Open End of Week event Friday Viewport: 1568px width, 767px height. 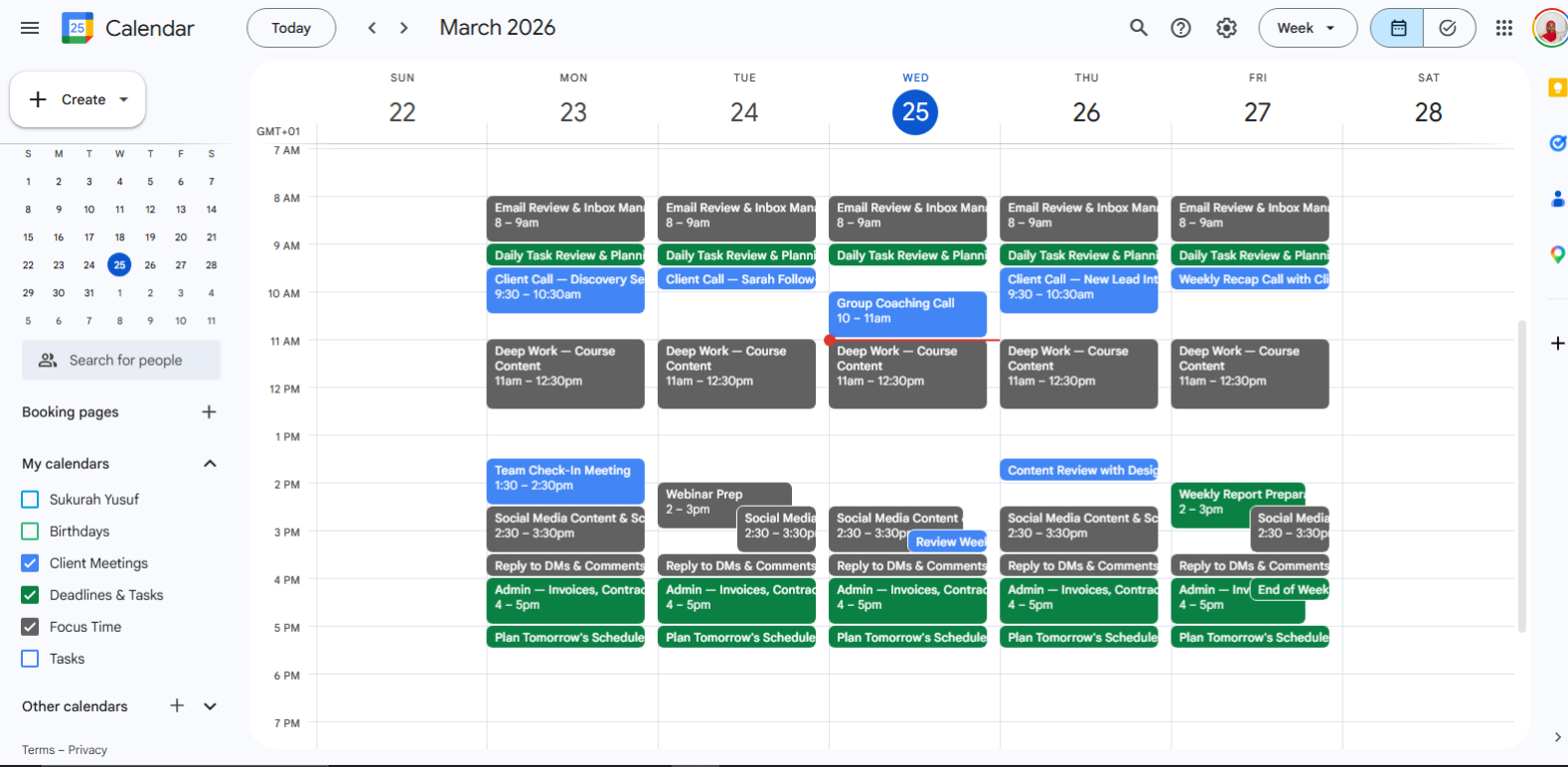click(x=1289, y=590)
